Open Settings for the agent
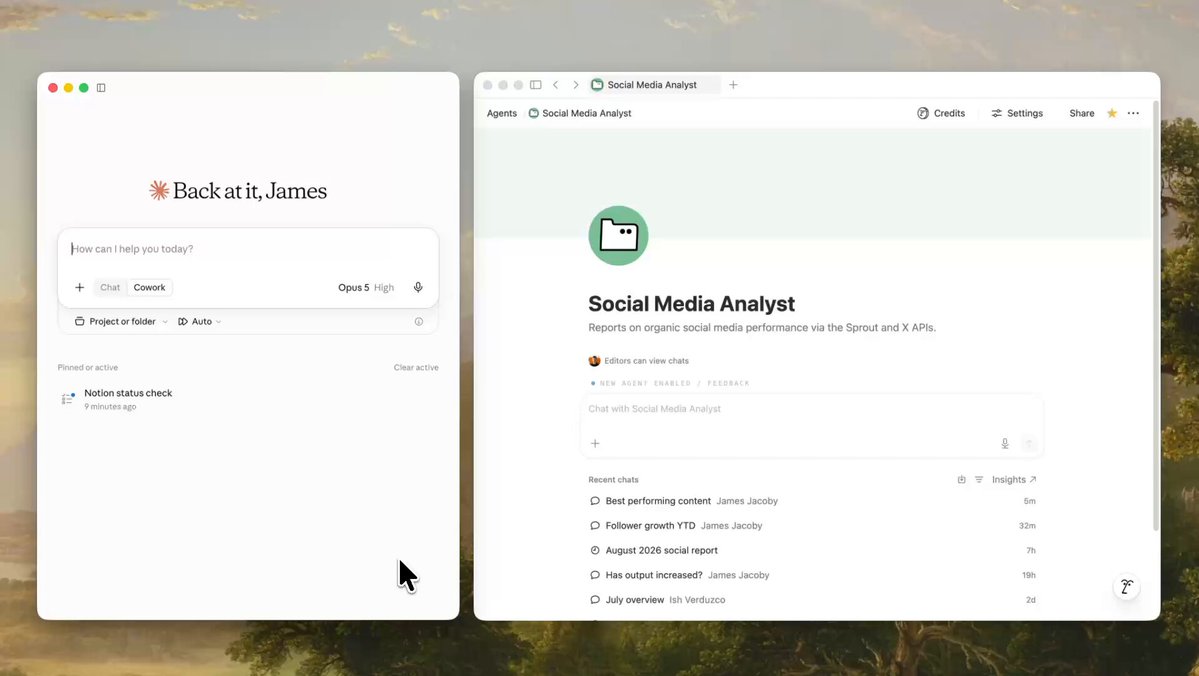Image resolution: width=1199 pixels, height=676 pixels. coord(1017,113)
